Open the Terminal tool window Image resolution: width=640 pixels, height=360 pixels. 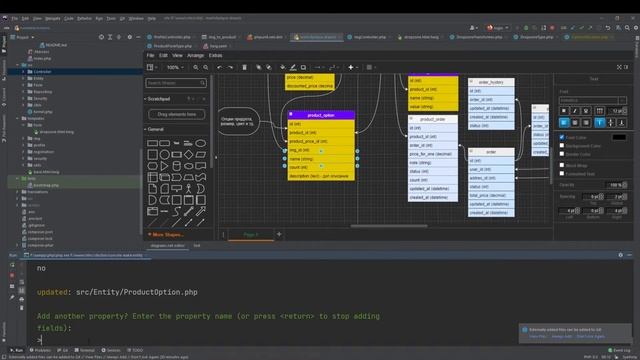[85, 350]
